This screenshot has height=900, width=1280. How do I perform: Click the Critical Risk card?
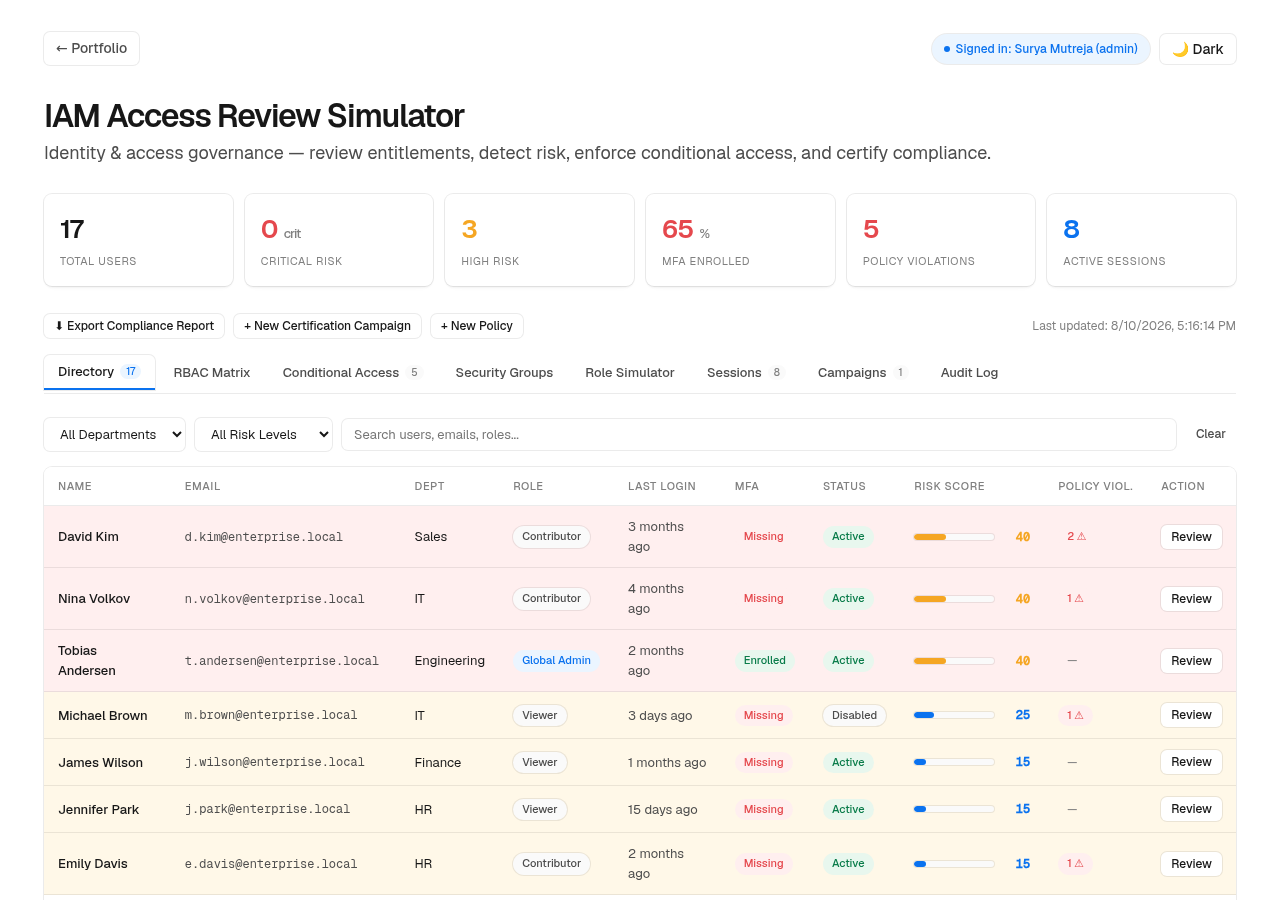click(x=339, y=240)
